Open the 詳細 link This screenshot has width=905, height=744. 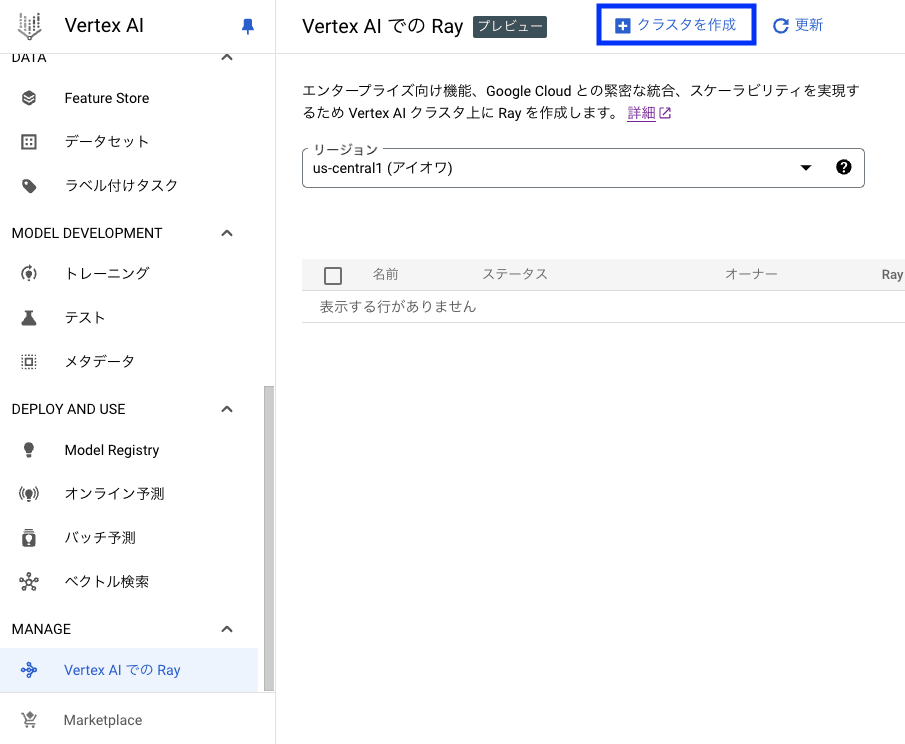tap(641, 113)
